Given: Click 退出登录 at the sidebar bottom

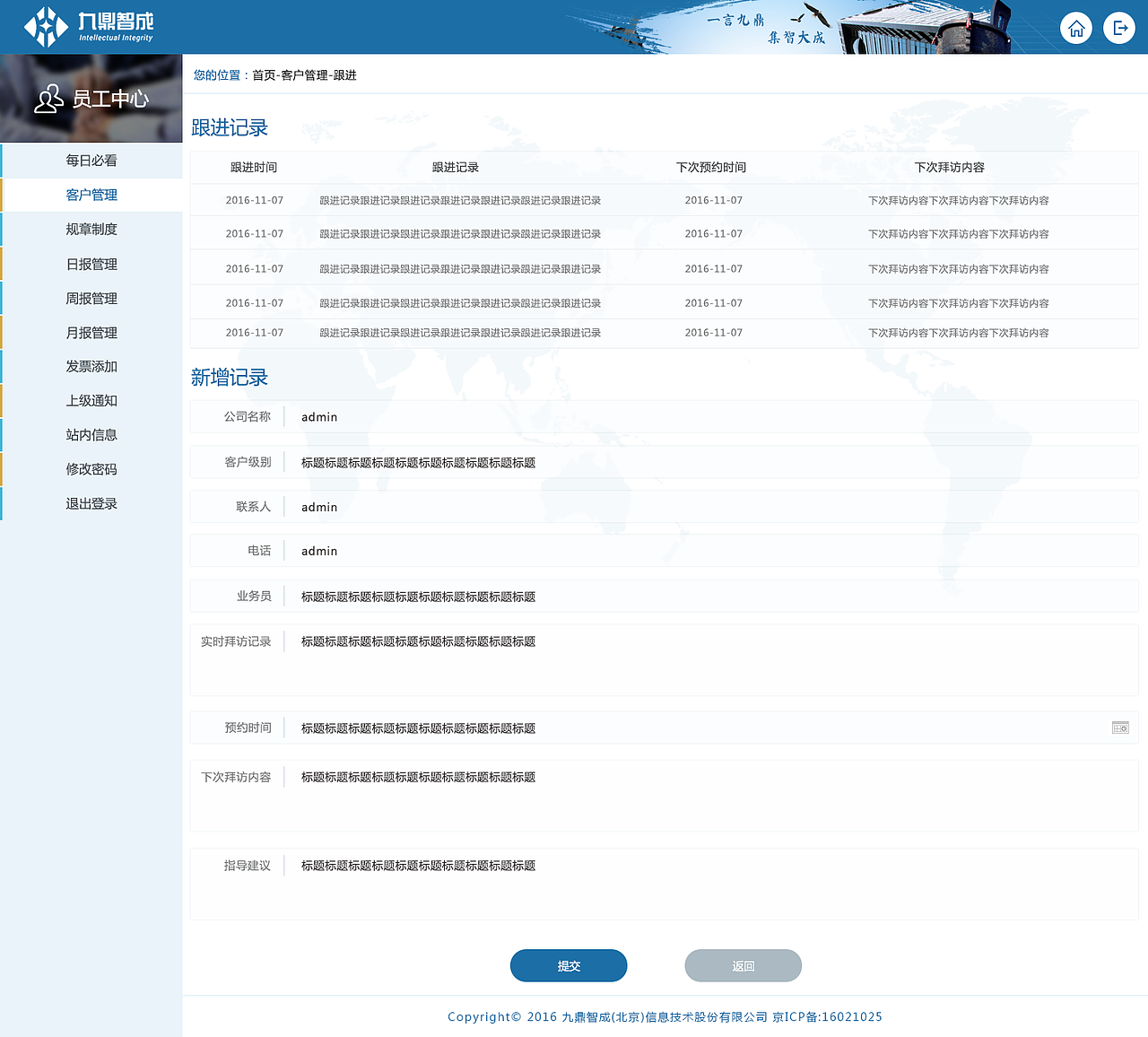Looking at the screenshot, I should (x=91, y=503).
